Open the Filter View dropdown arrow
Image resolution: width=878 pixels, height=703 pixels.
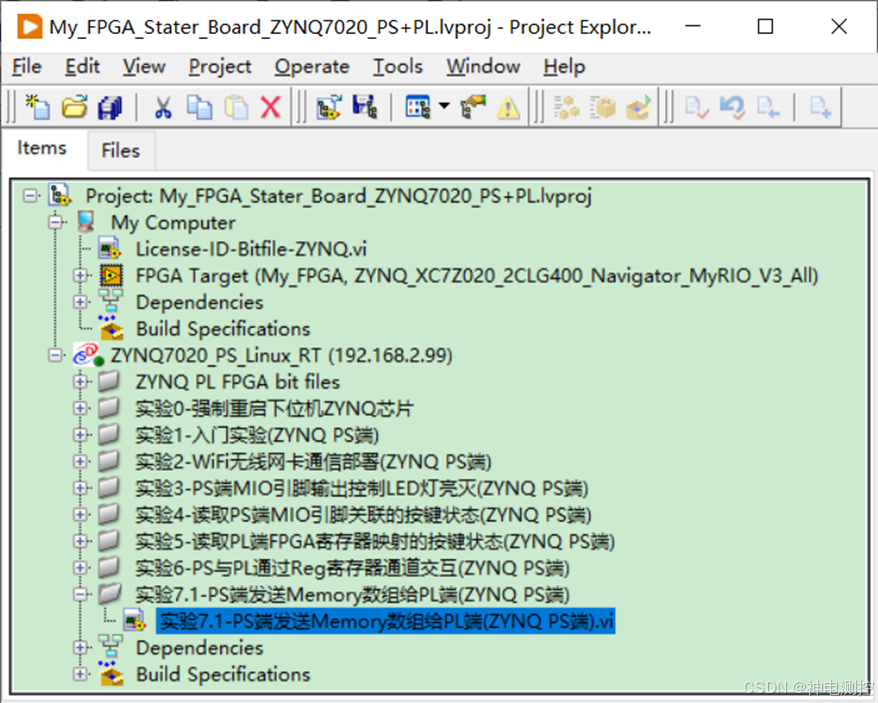pos(444,105)
